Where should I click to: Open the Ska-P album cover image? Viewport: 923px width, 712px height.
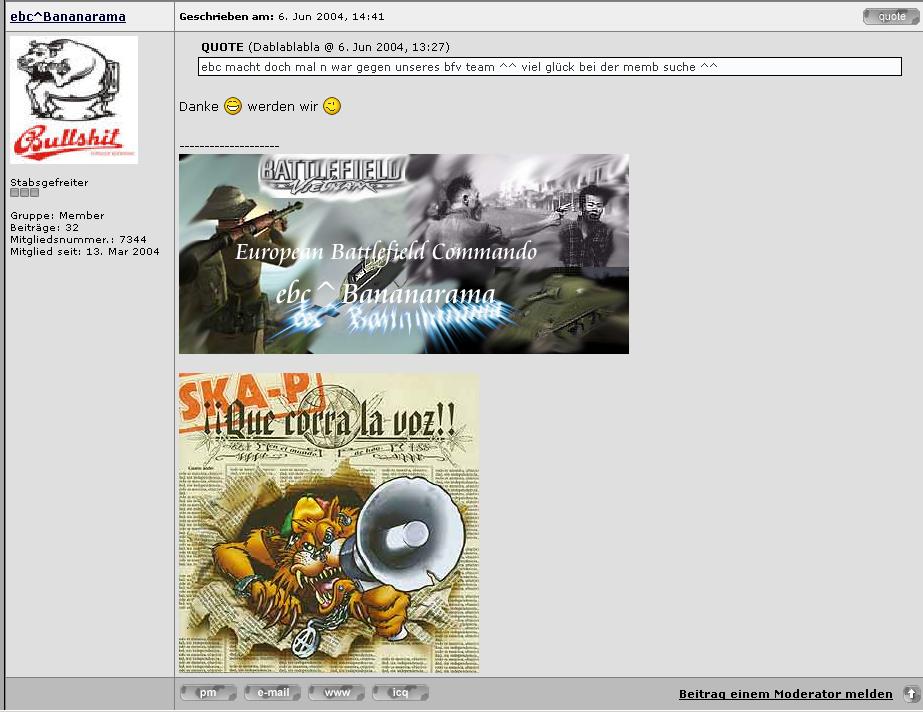(x=329, y=523)
